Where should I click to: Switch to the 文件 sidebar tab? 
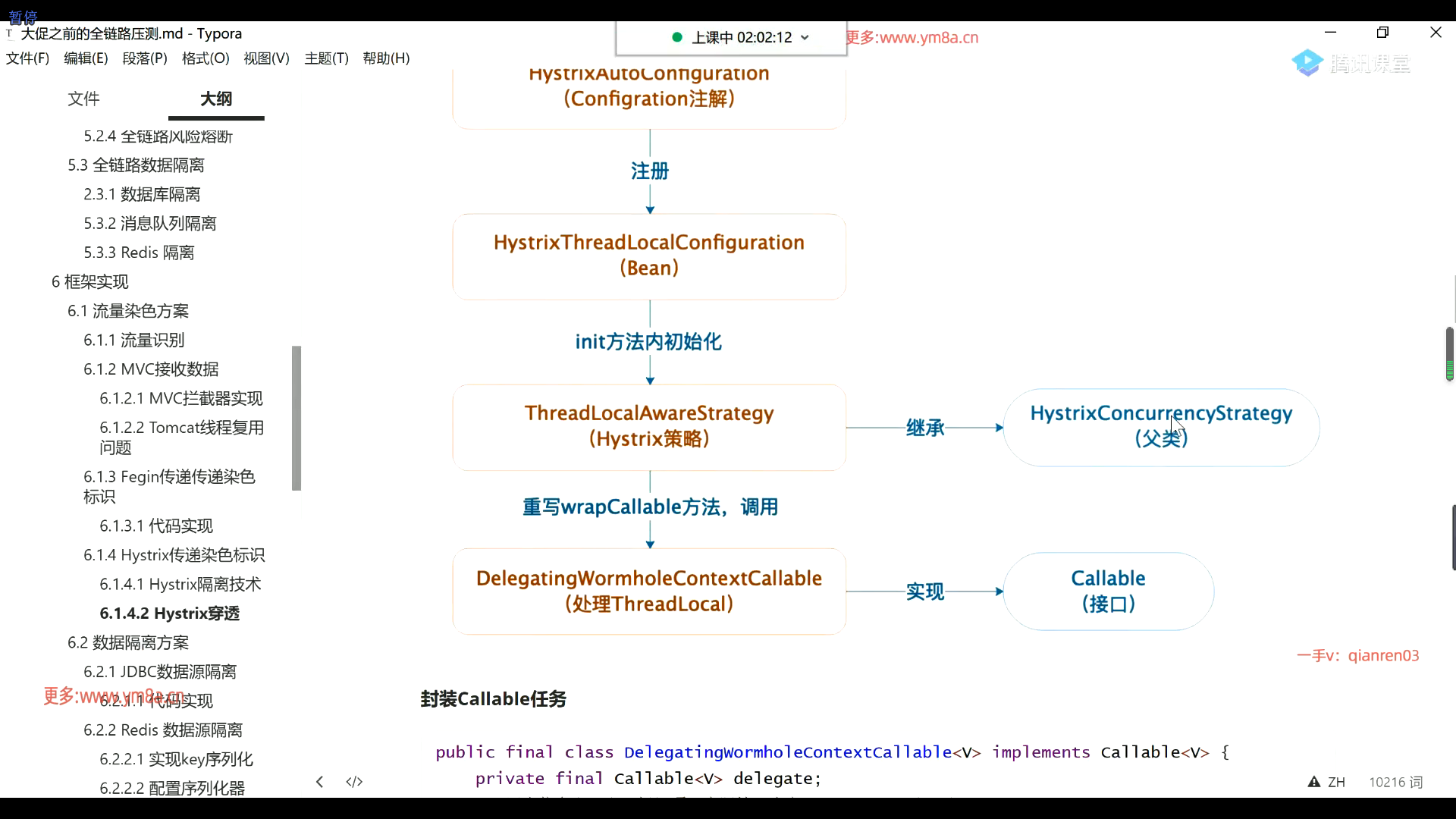point(83,99)
